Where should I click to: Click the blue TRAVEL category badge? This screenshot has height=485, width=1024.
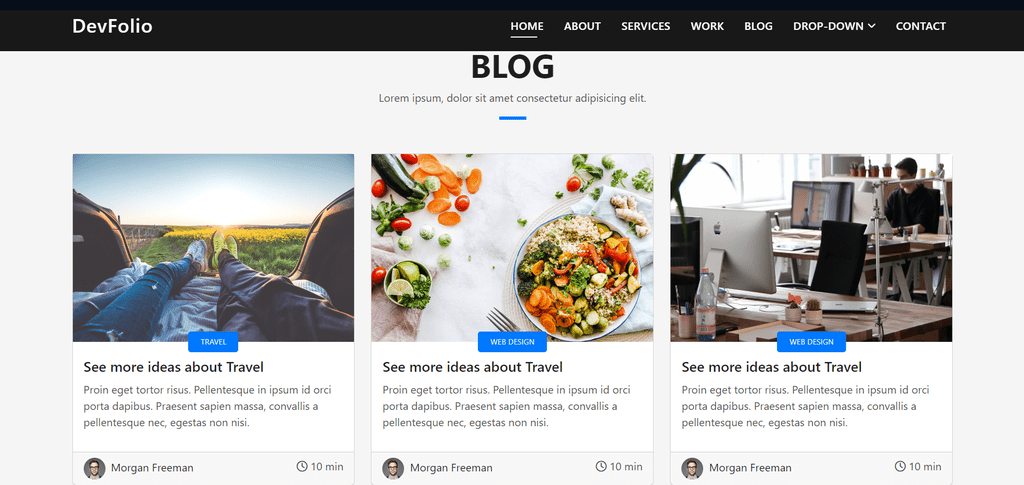pos(213,342)
